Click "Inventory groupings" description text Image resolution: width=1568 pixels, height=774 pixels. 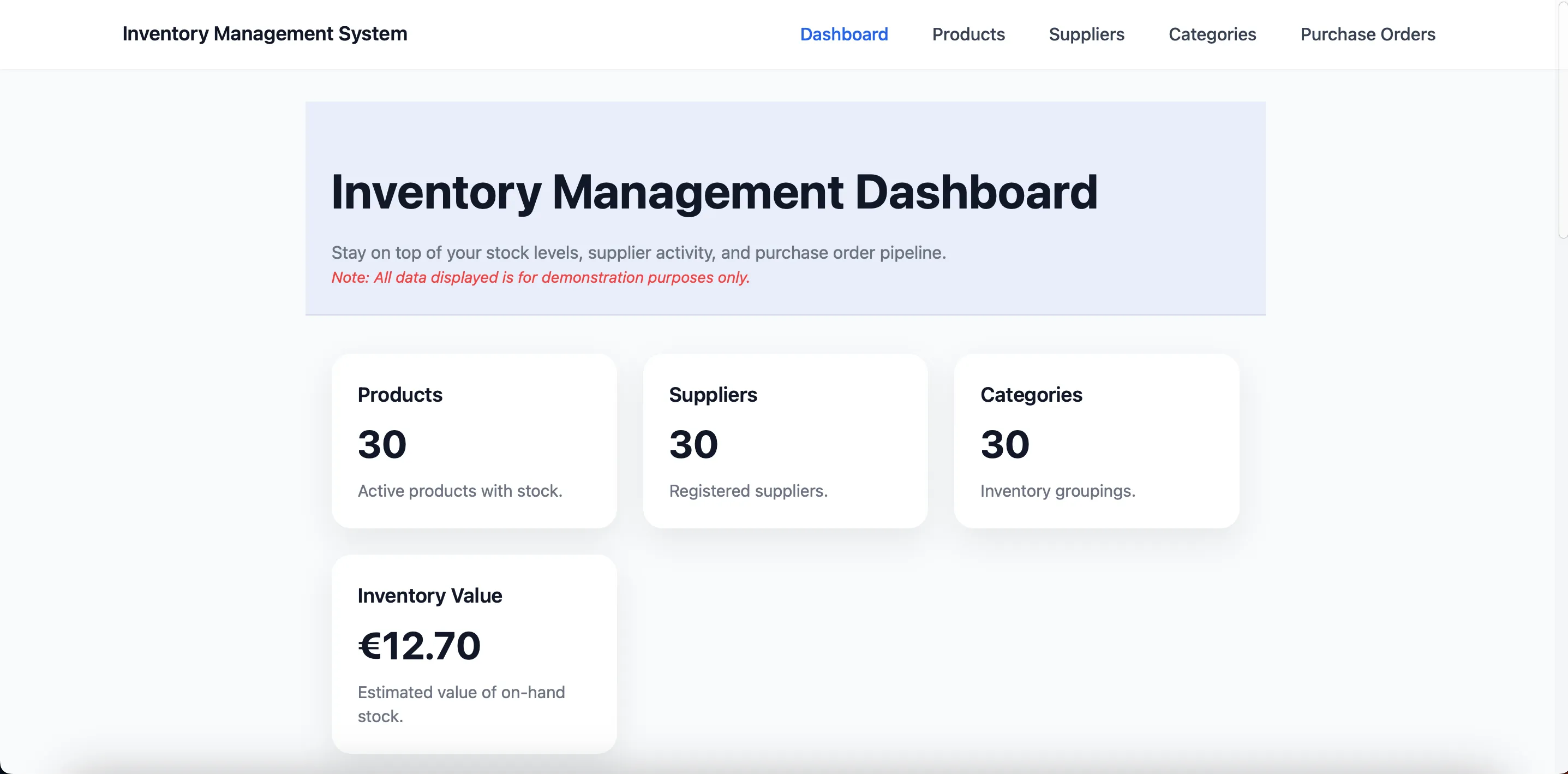tap(1057, 491)
